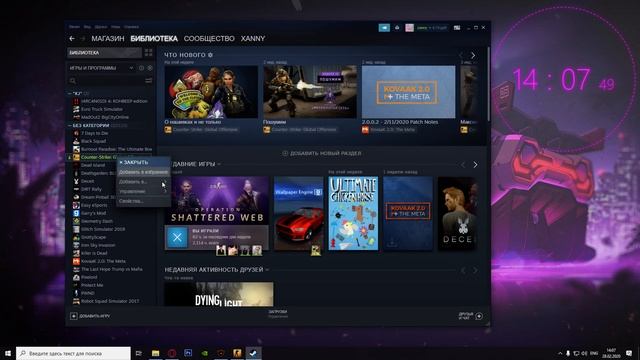This screenshot has width=640, height=360.
Task: Collapse the Uncategorized (Без категории) section
Action: pyautogui.click(x=69, y=125)
